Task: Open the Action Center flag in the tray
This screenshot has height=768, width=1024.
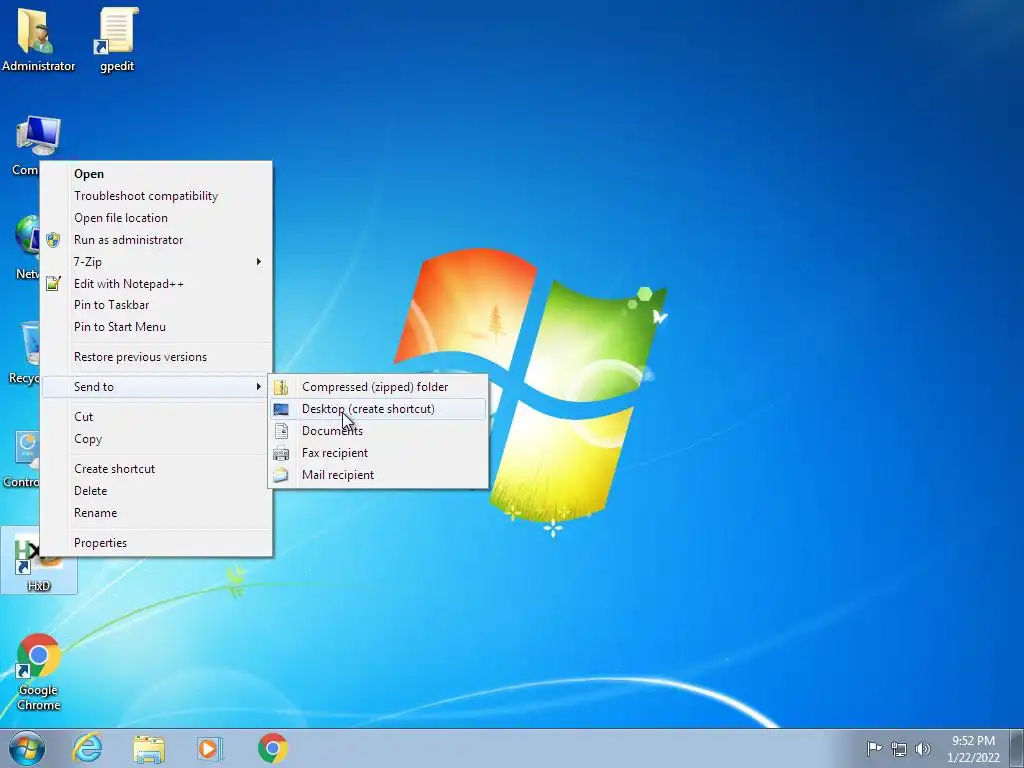Action: click(x=874, y=748)
